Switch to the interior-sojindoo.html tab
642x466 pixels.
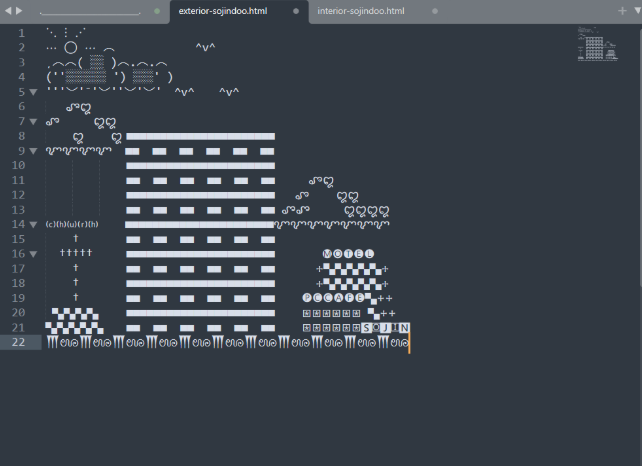[x=361, y=11]
